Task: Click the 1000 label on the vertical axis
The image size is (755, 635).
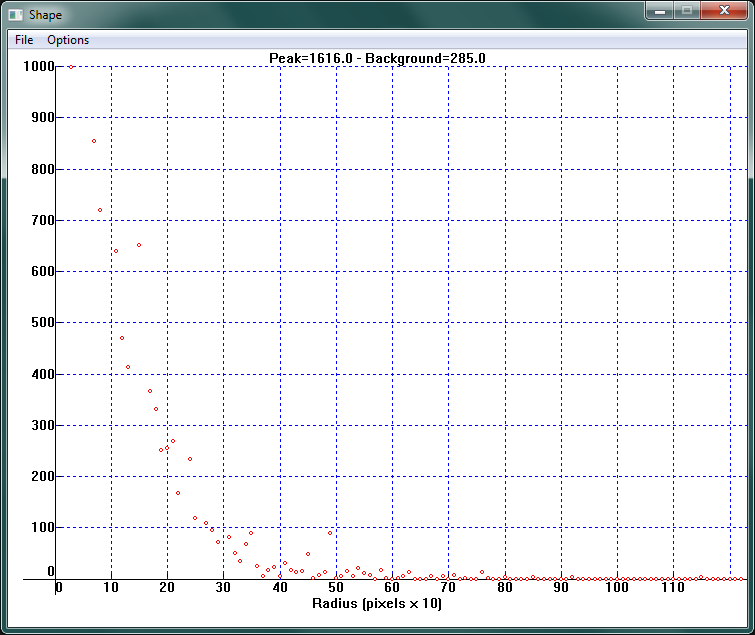Action: point(39,67)
